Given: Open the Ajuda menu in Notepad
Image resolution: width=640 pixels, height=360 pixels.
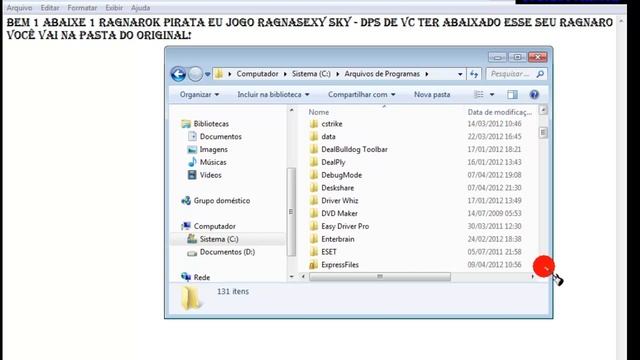Looking at the screenshot, I should (140, 8).
